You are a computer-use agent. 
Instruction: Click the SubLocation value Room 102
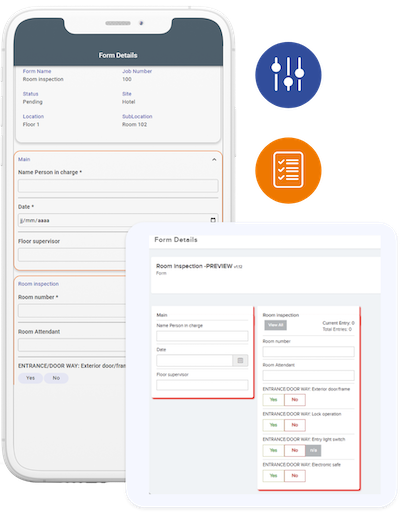[134, 124]
